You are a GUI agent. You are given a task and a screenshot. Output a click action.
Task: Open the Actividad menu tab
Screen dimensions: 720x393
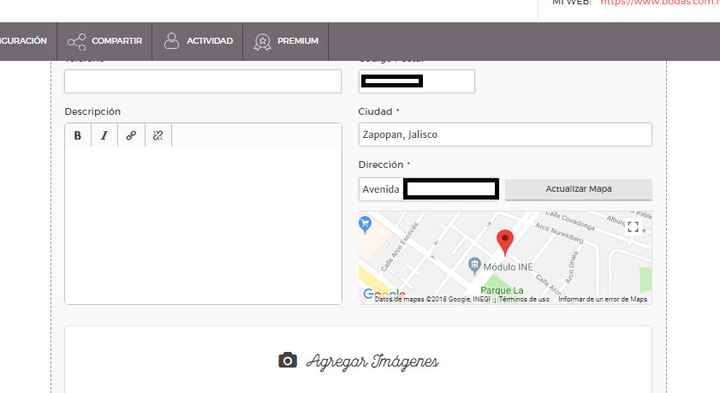tap(198, 41)
